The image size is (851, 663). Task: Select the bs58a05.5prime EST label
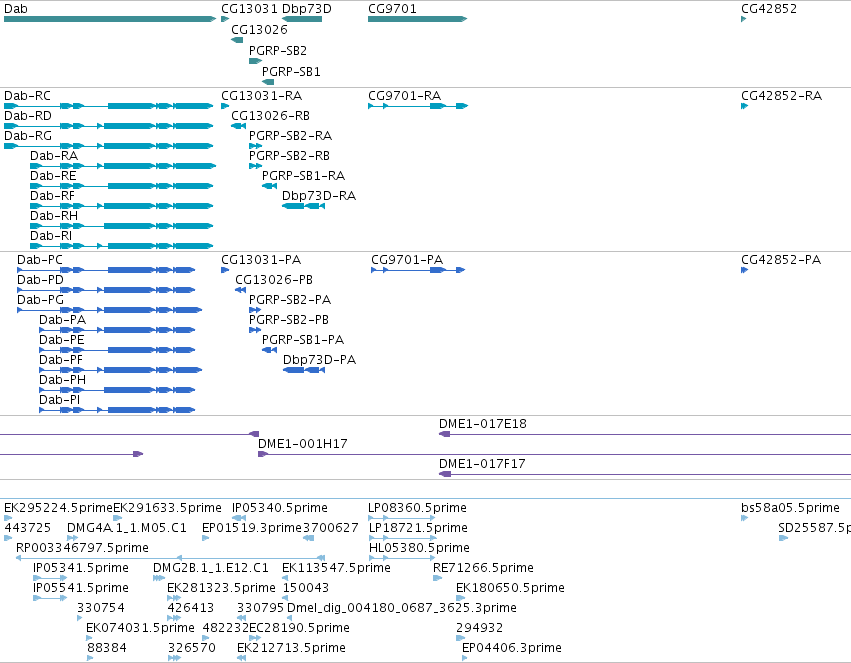point(790,508)
